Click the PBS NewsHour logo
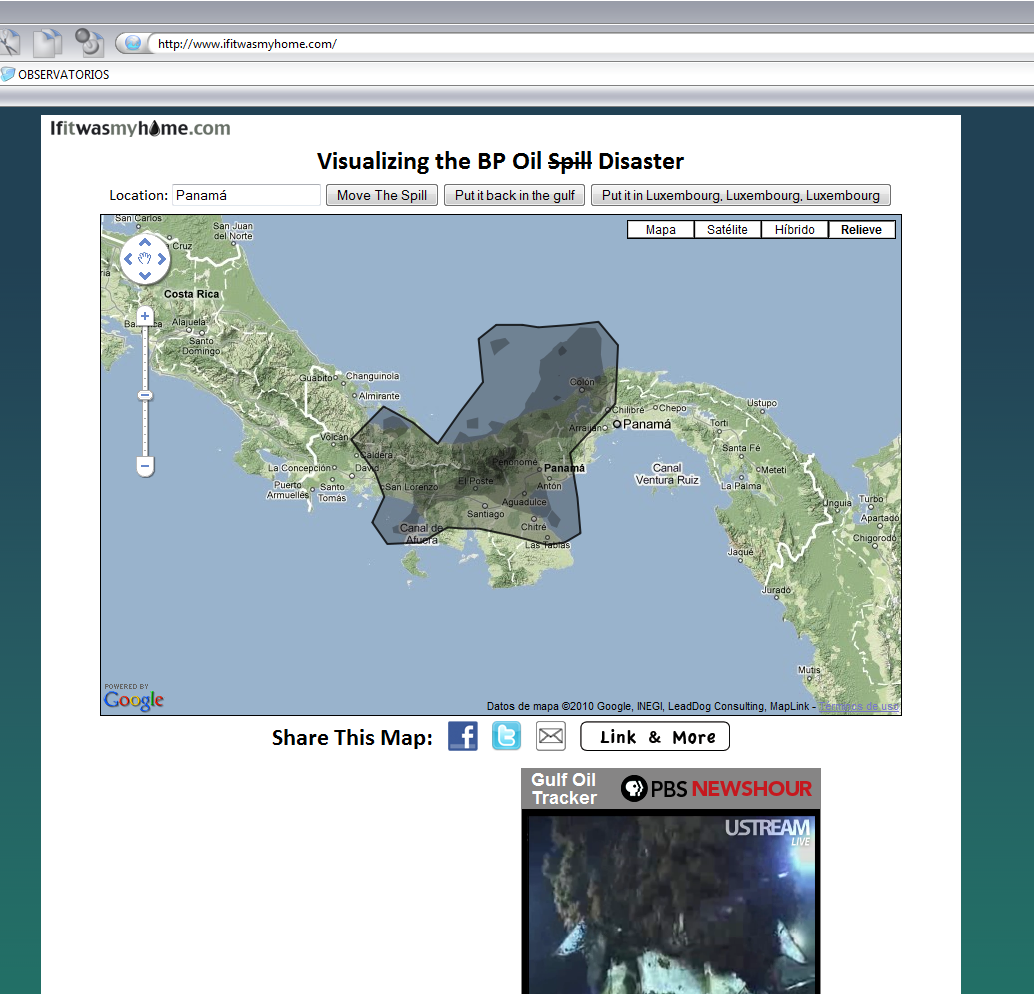 (716, 788)
